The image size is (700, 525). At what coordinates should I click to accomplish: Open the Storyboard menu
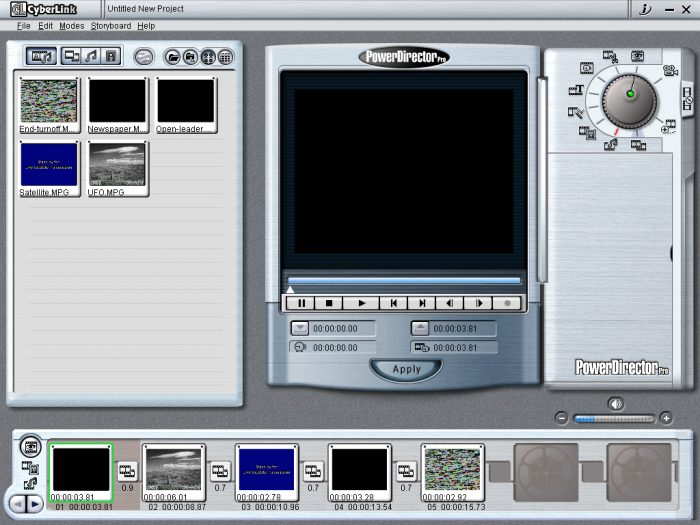click(x=110, y=26)
